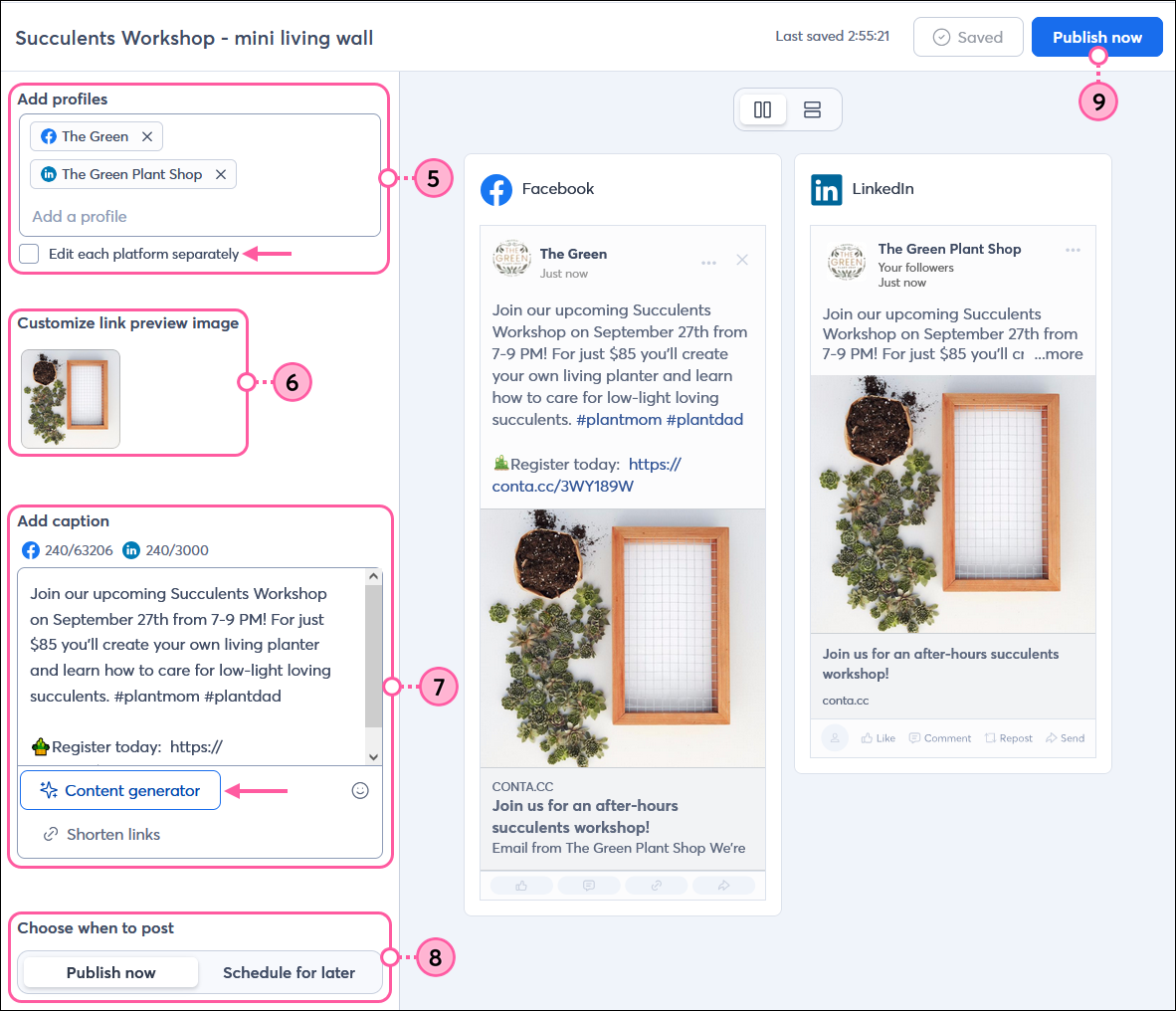This screenshot has height=1011, width=1176.
Task: Click the Facebook preview copy link icon
Action: 657,886
